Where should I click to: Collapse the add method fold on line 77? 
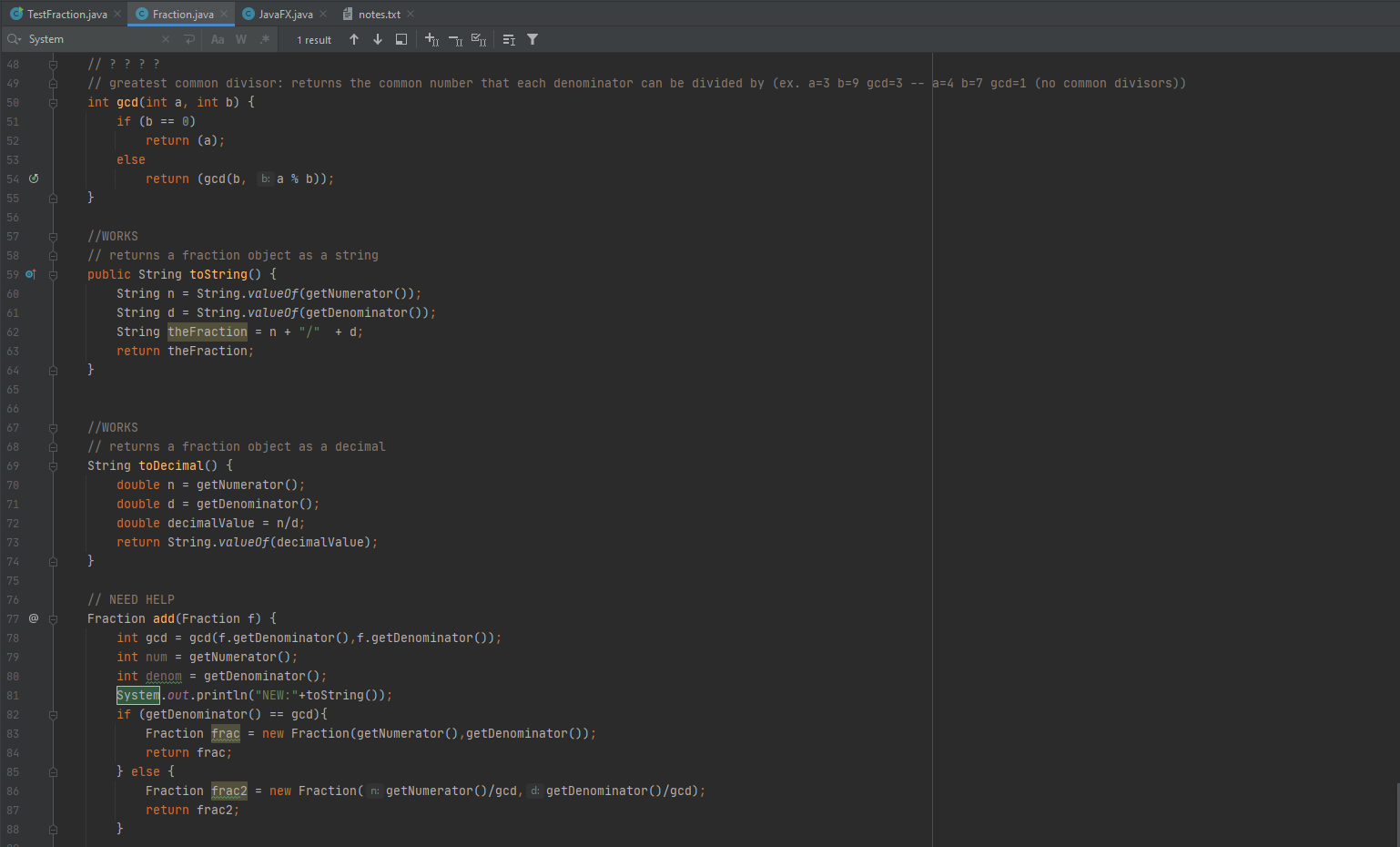point(53,618)
